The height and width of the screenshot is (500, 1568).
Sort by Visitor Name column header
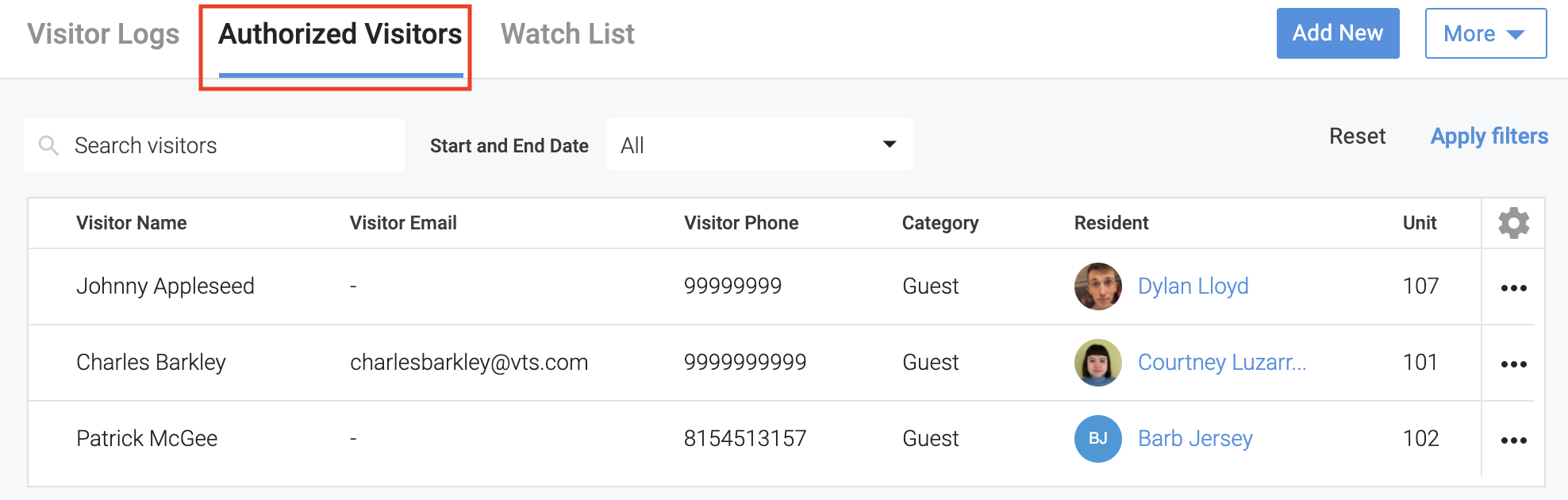132,223
